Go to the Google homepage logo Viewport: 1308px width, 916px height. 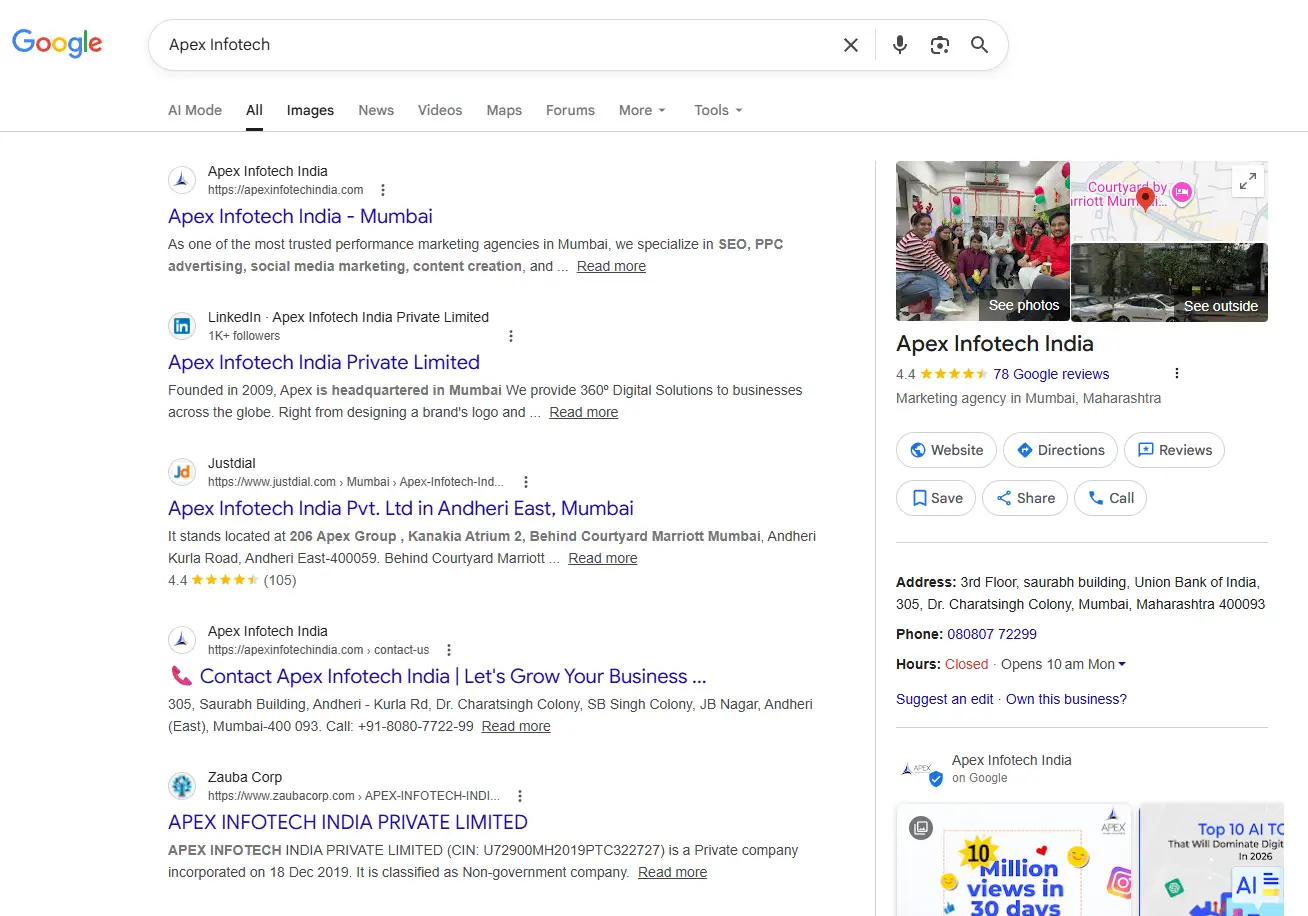[x=57, y=43]
